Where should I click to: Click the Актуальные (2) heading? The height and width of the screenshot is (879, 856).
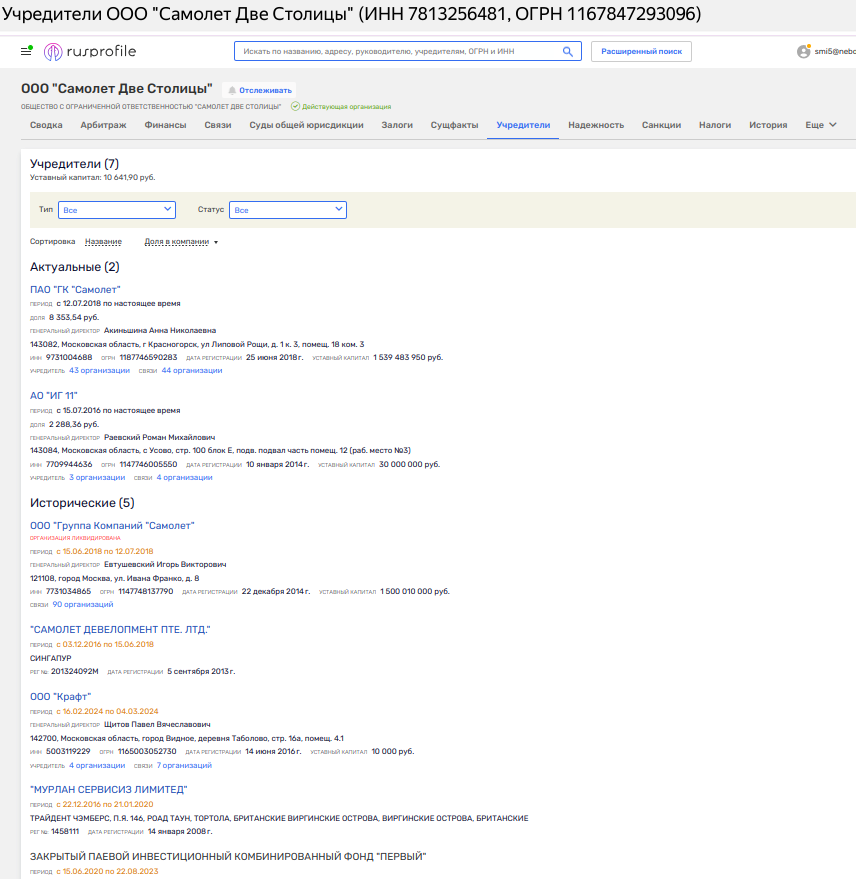point(75,267)
